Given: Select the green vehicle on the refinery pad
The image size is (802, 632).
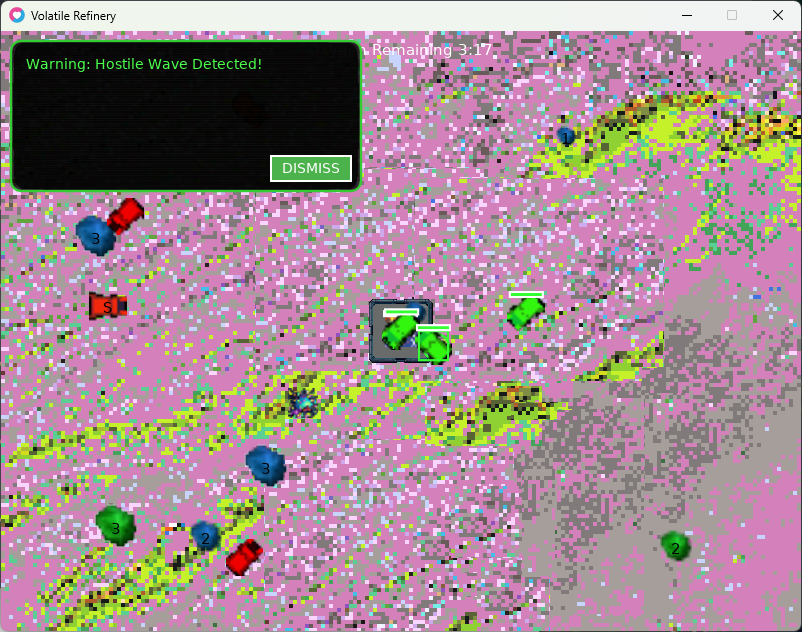Looking at the screenshot, I should click(x=399, y=331).
